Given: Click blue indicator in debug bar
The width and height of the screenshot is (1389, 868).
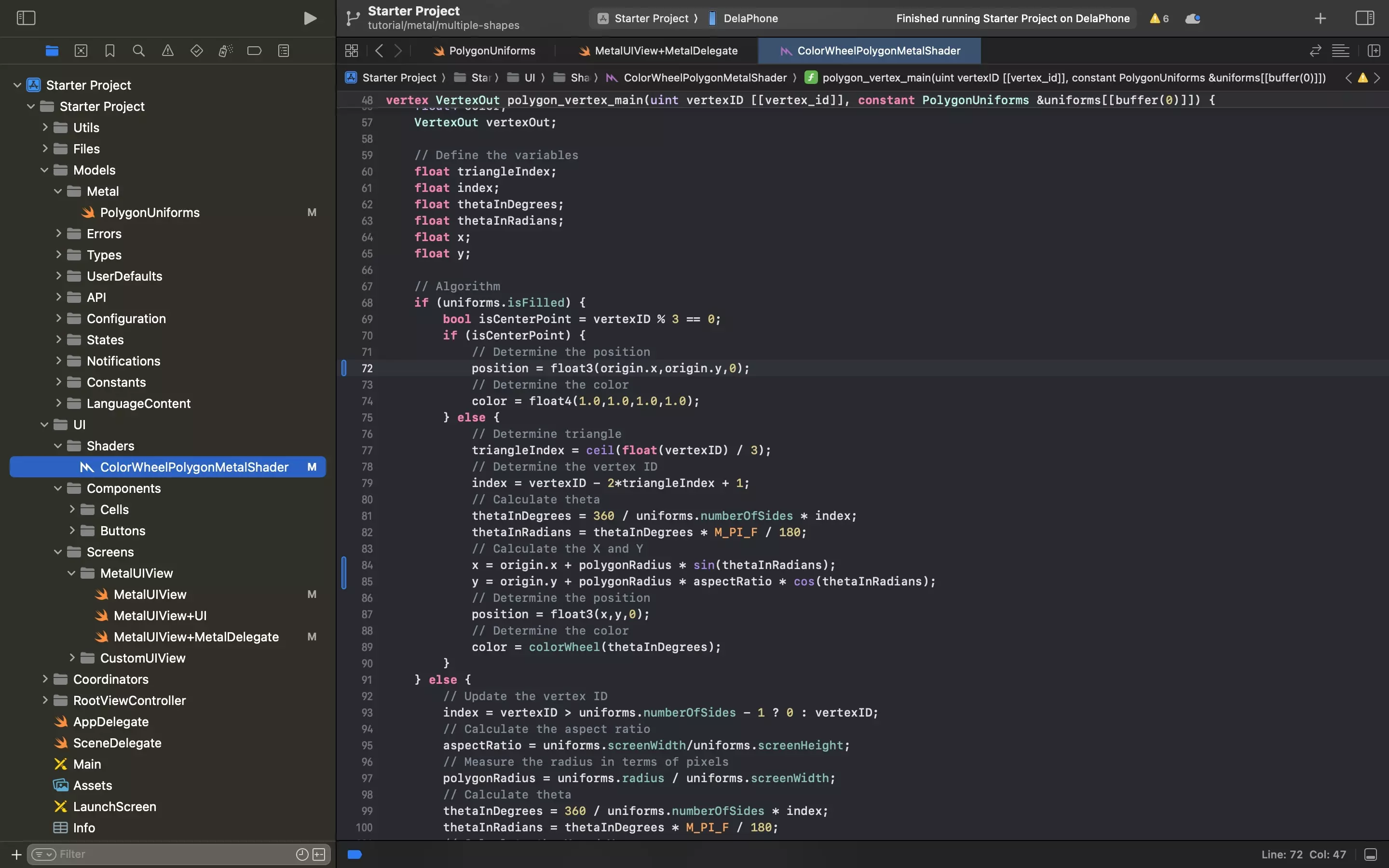Looking at the screenshot, I should [x=354, y=854].
